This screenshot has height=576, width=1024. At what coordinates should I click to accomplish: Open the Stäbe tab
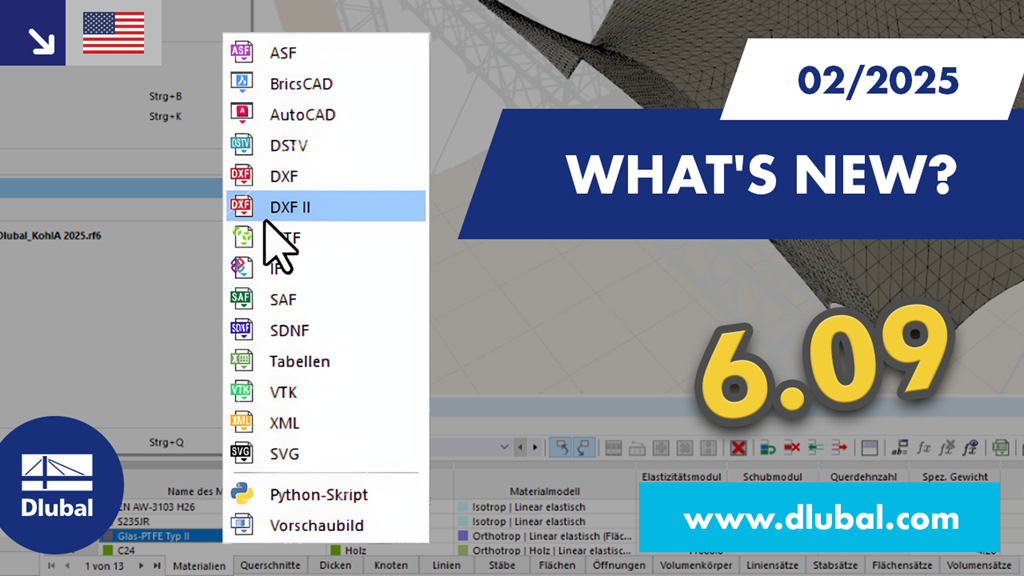click(502, 566)
